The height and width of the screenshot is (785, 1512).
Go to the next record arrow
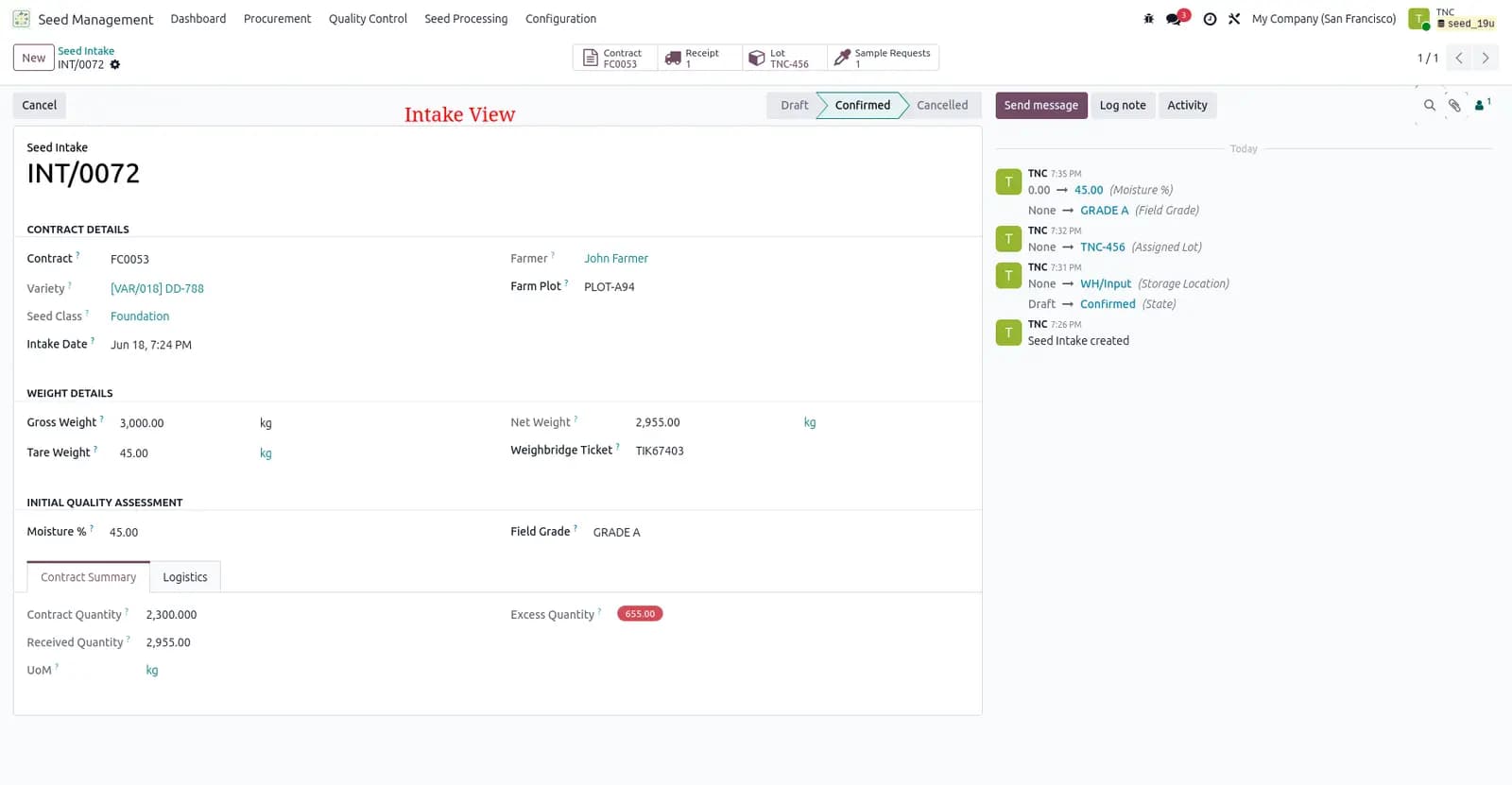1486,58
